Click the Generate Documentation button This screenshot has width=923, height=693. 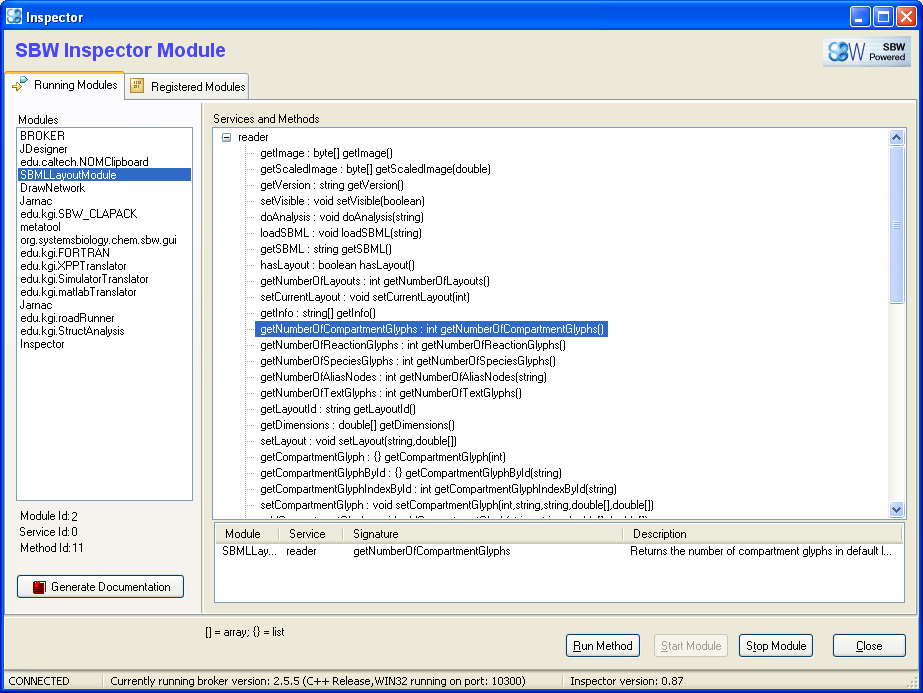coord(101,586)
